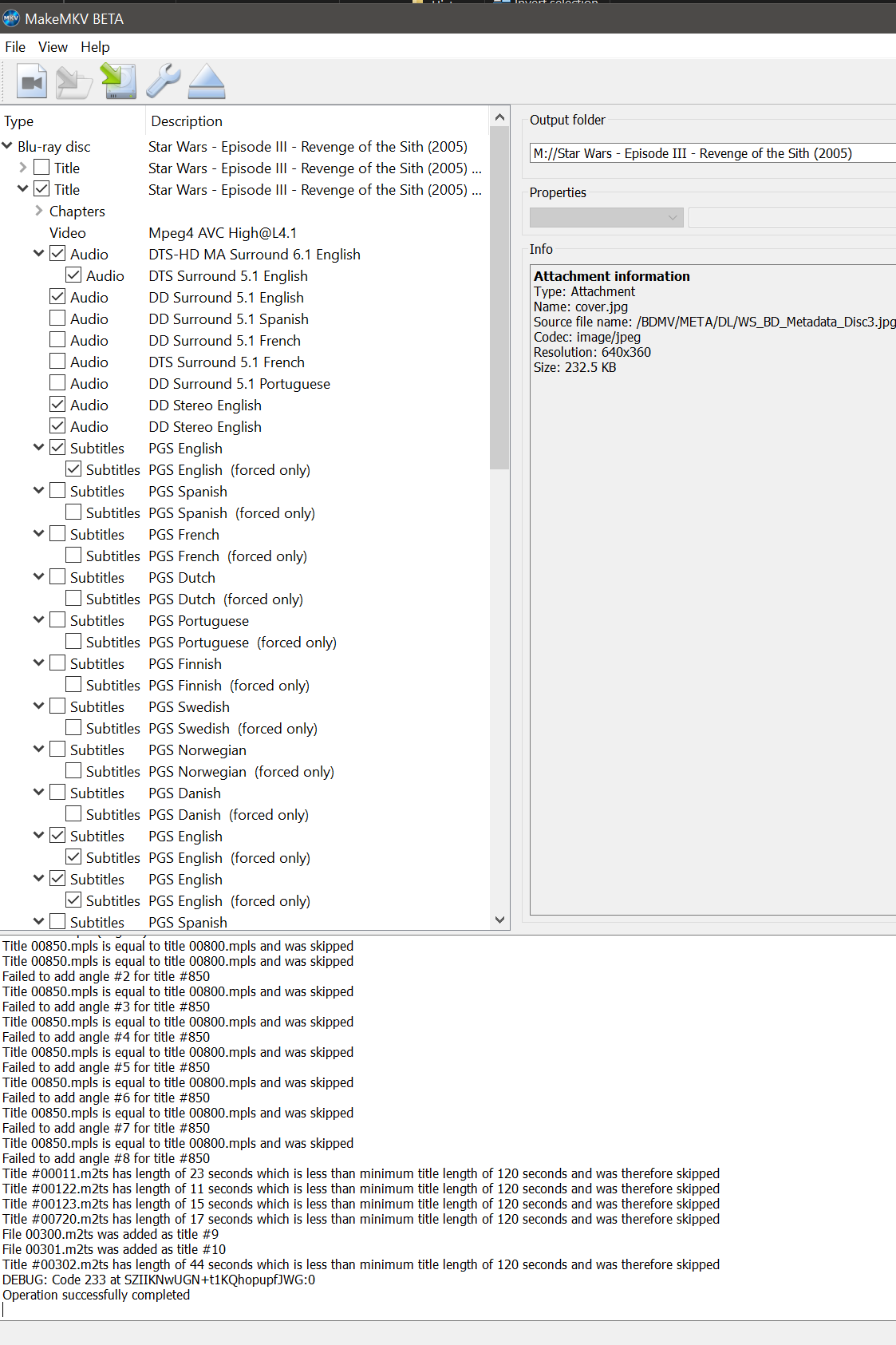896x1345 pixels.
Task: Enable DD Surround 5.1 Spanish audio
Action: [57, 318]
